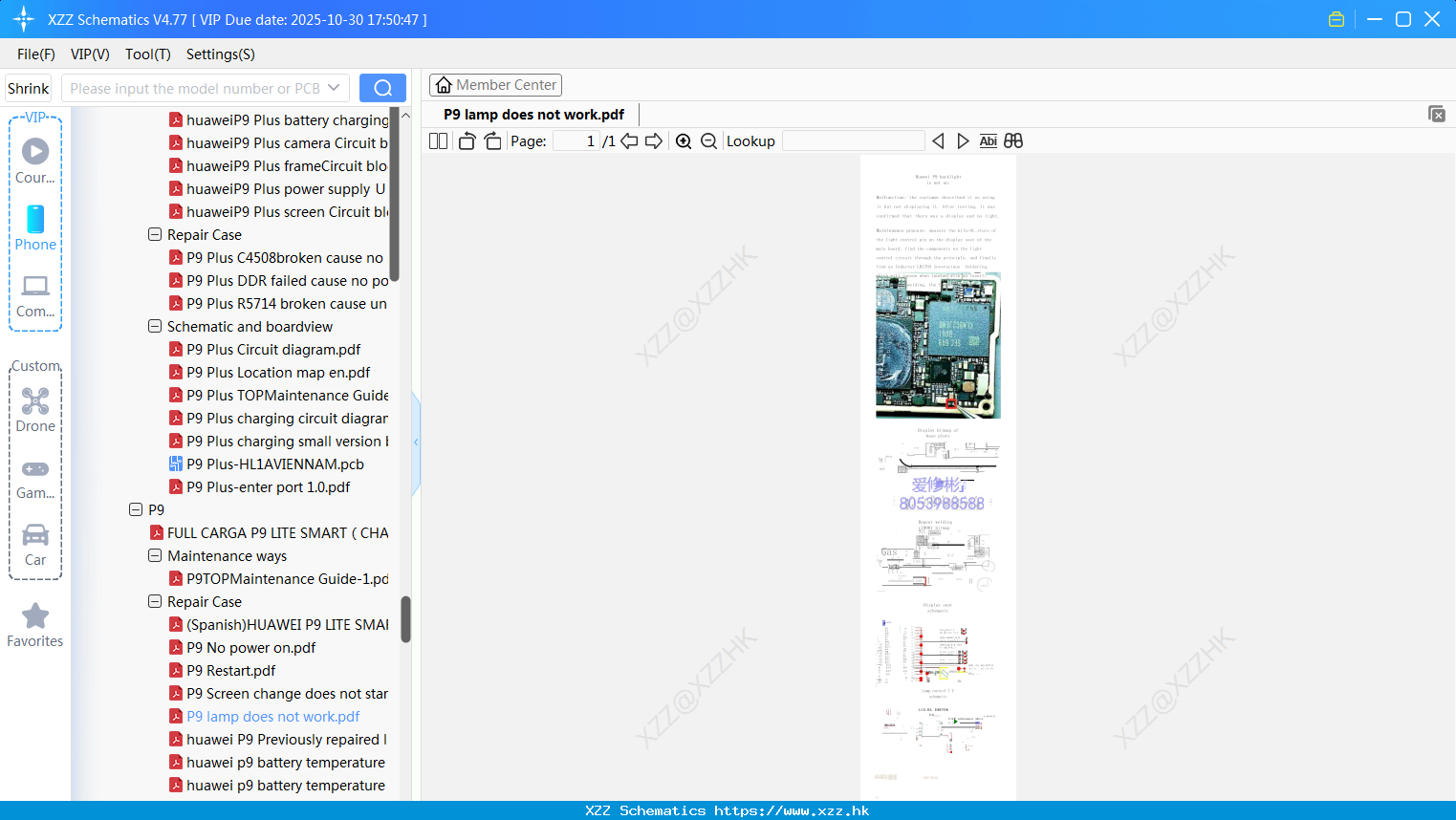Image resolution: width=1456 pixels, height=820 pixels.
Task: Toggle two-page view icon in PDF toolbar
Action: coord(438,141)
